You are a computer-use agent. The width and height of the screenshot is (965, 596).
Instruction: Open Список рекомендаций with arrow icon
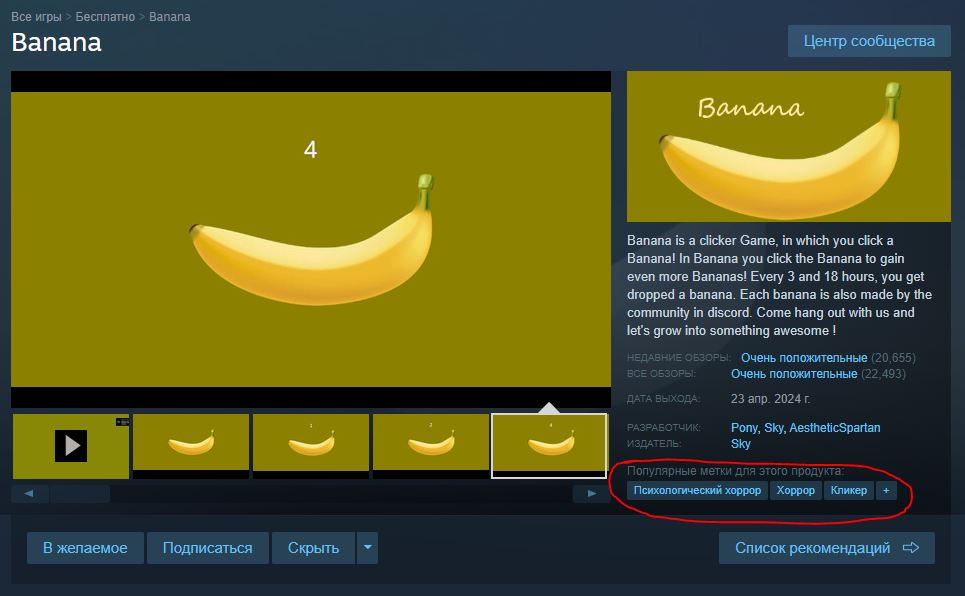click(x=827, y=547)
